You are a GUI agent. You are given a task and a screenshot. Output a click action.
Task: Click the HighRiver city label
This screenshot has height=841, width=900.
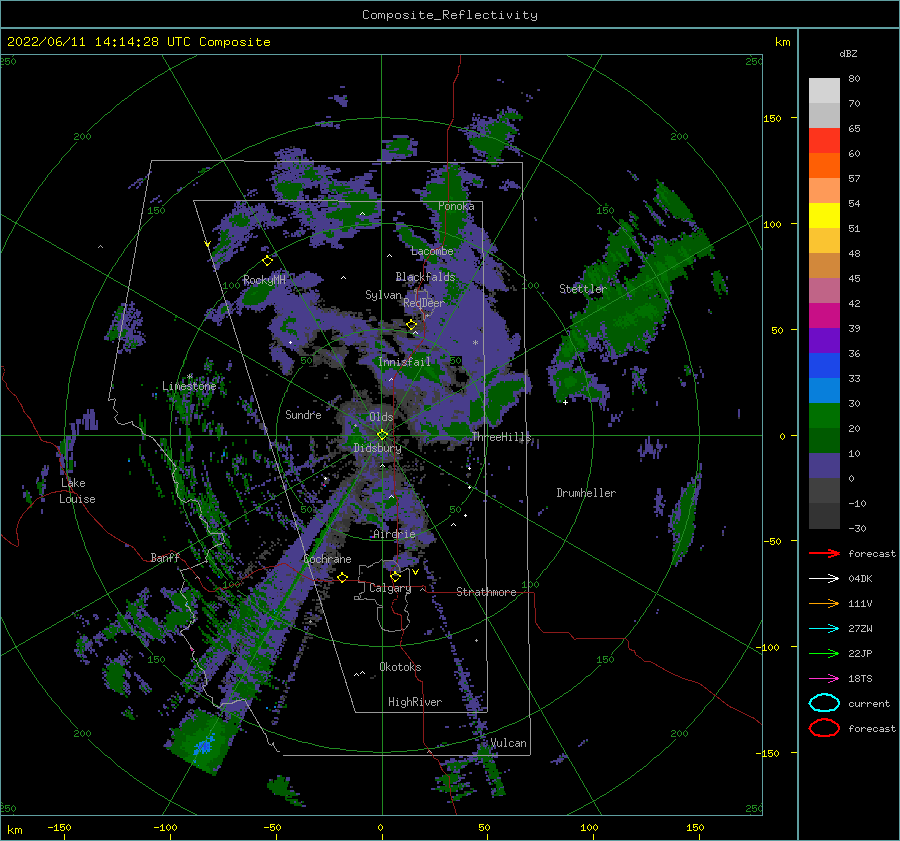tap(415, 702)
